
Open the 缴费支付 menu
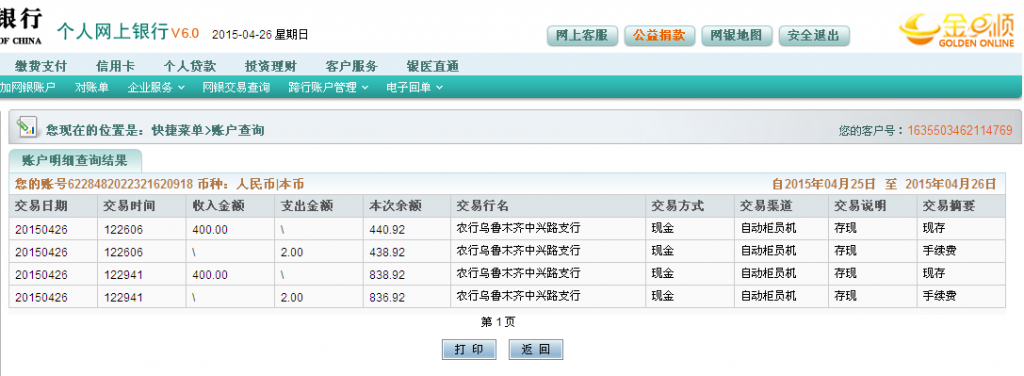(41, 67)
